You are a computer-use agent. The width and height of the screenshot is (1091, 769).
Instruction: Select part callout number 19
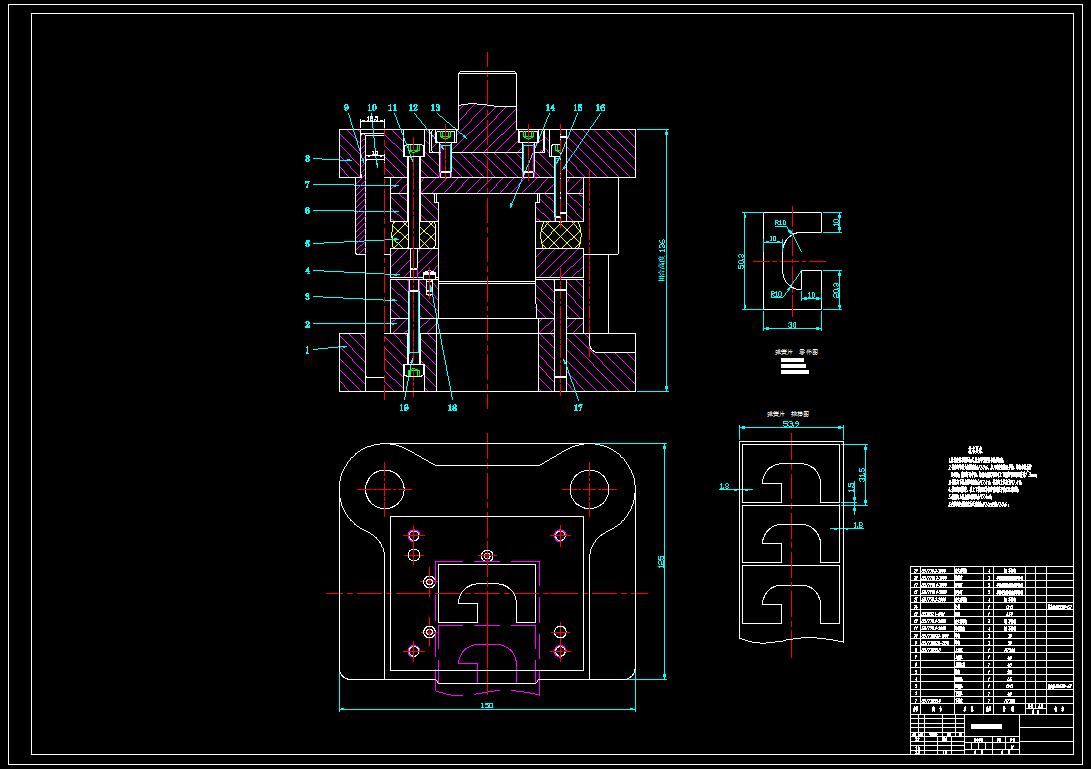404,408
